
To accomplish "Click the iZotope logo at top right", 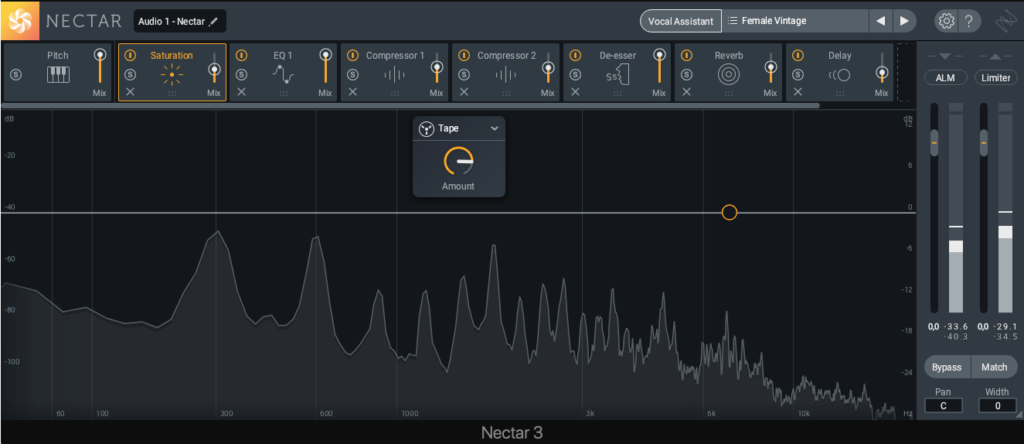I will 1004,22.
